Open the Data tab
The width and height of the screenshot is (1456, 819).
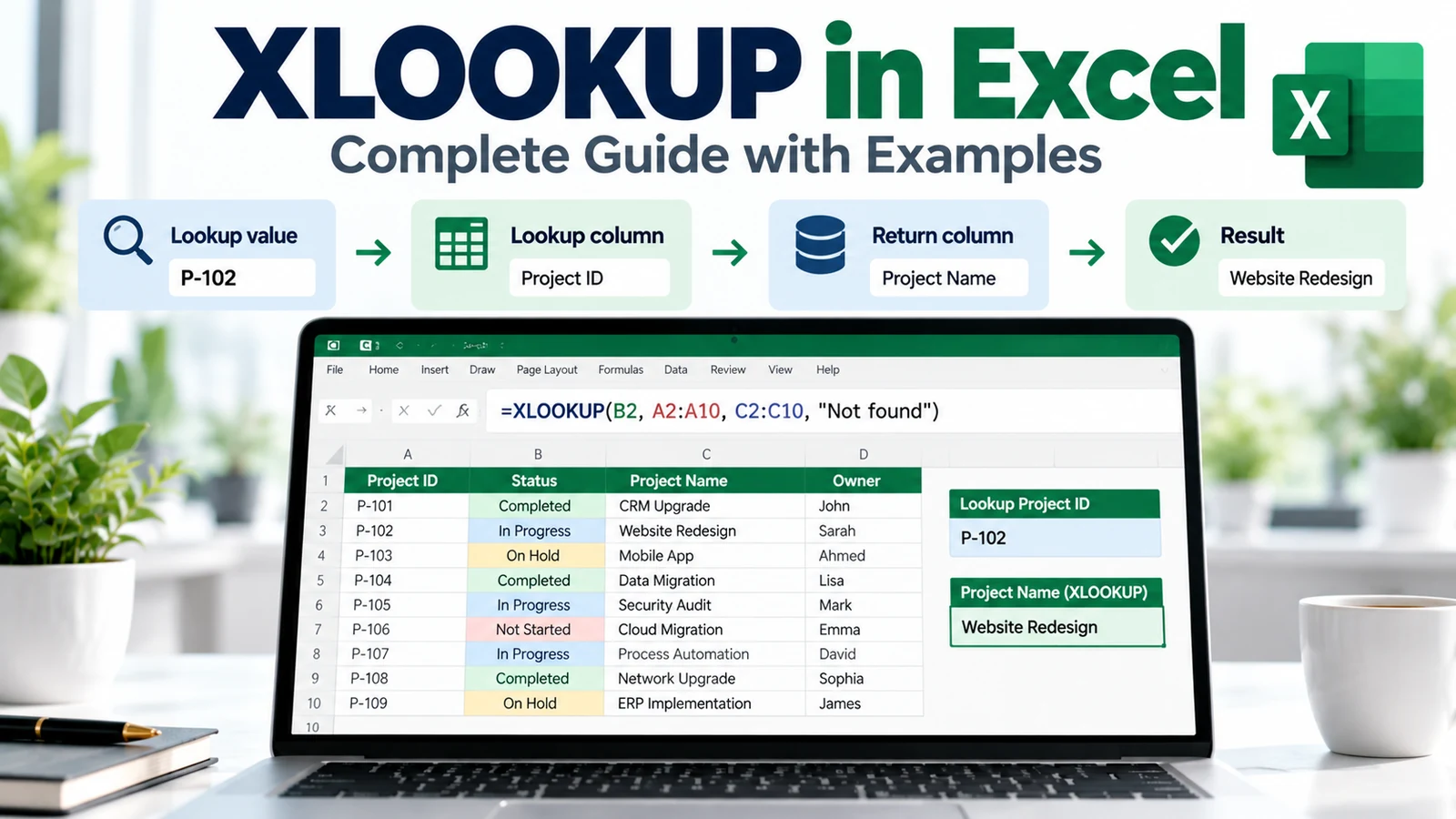click(675, 369)
